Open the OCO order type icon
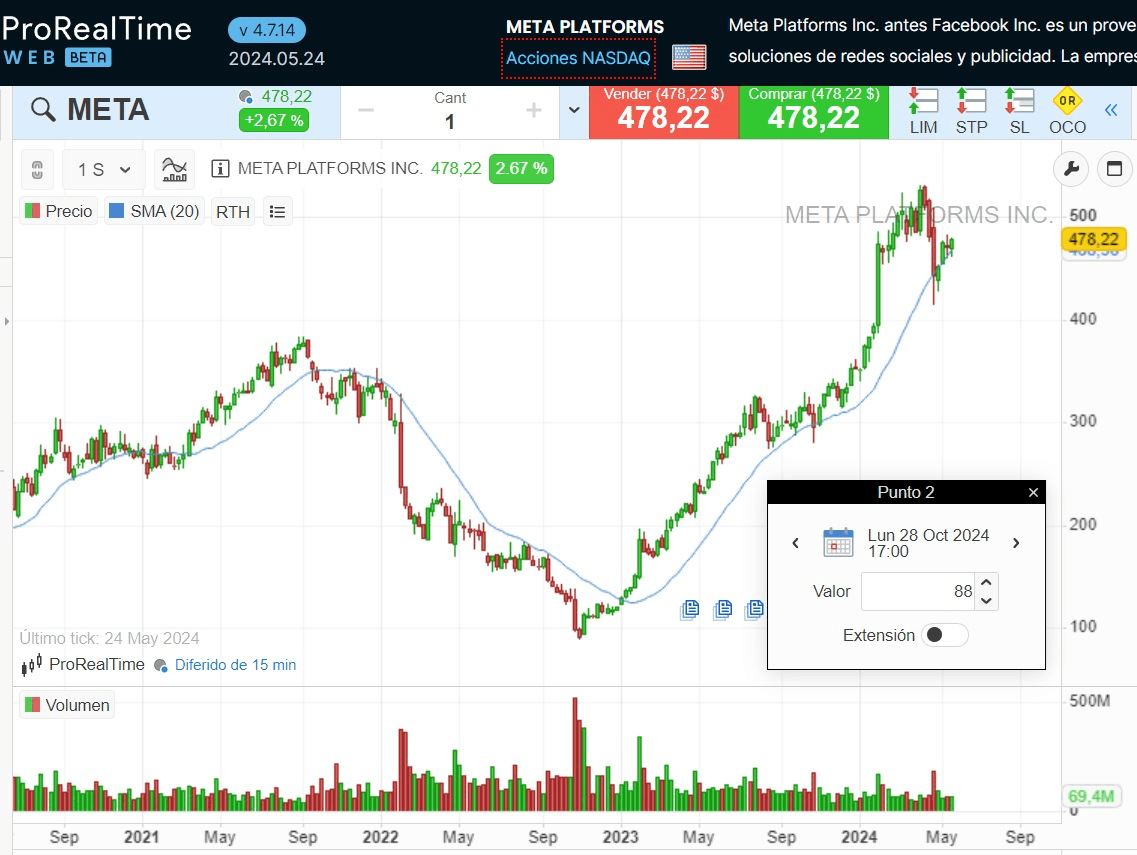1137x855 pixels. [x=1067, y=111]
